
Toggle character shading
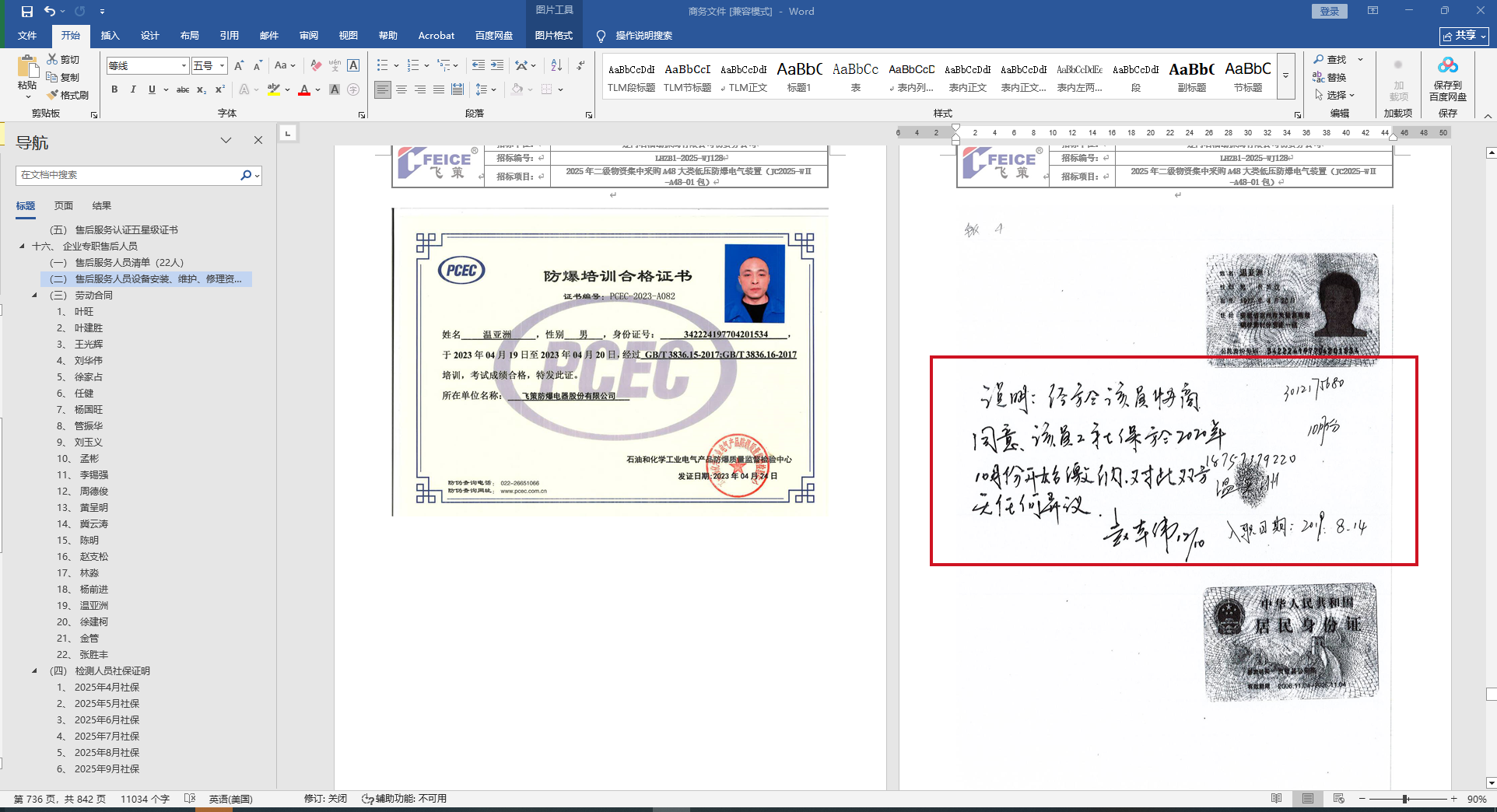335,89
